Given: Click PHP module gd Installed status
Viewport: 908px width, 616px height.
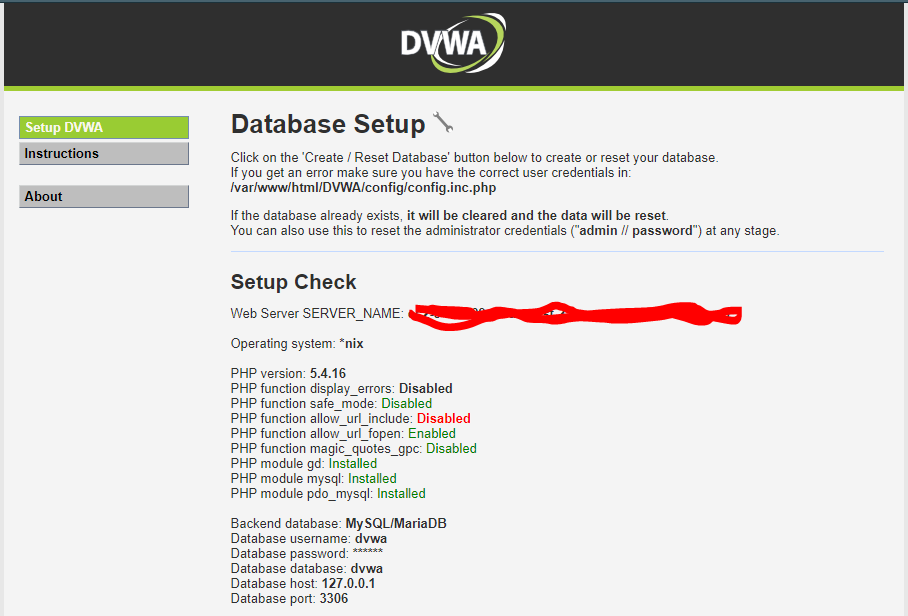Looking at the screenshot, I should coord(353,464).
